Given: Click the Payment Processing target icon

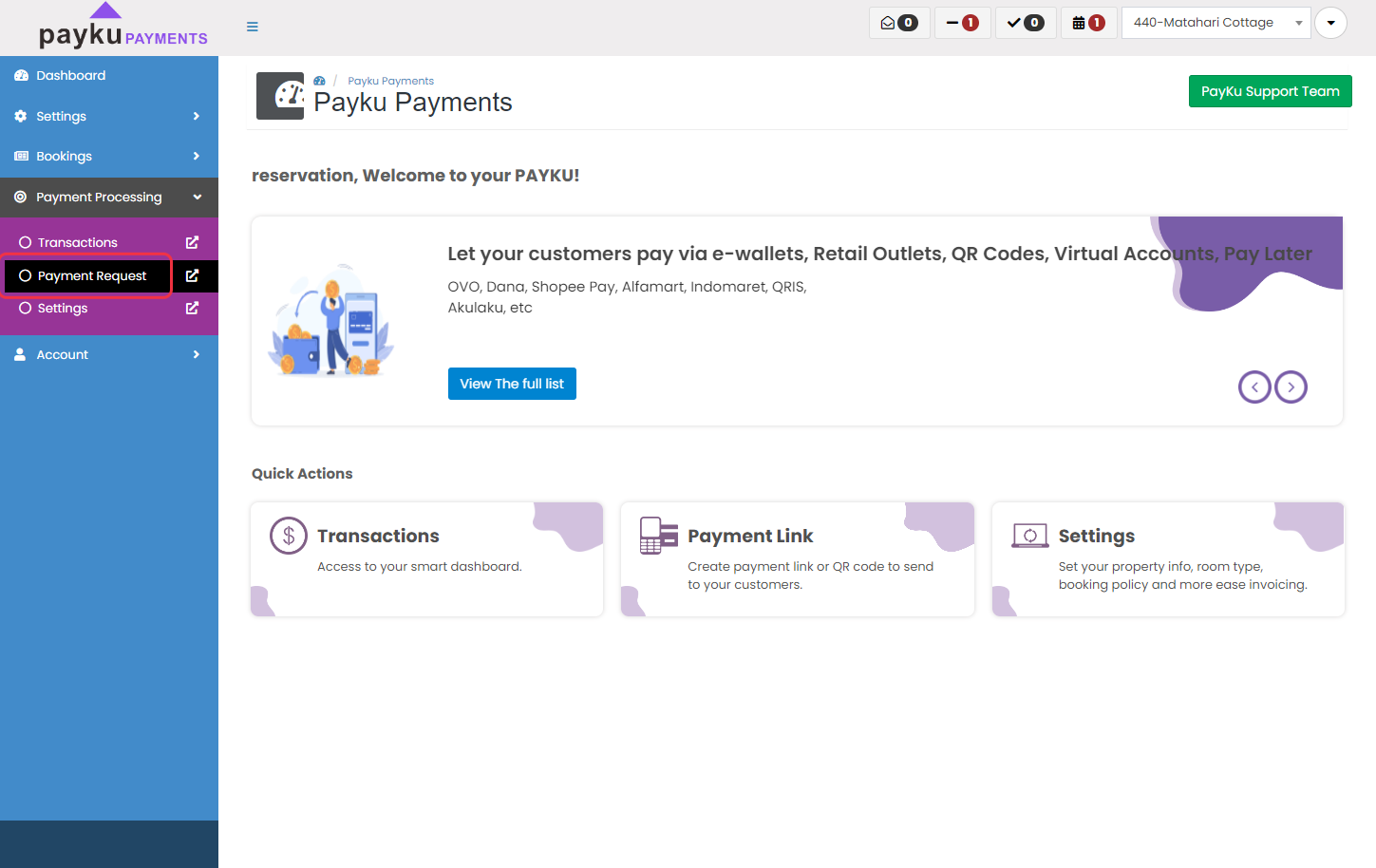Looking at the screenshot, I should (x=21, y=198).
